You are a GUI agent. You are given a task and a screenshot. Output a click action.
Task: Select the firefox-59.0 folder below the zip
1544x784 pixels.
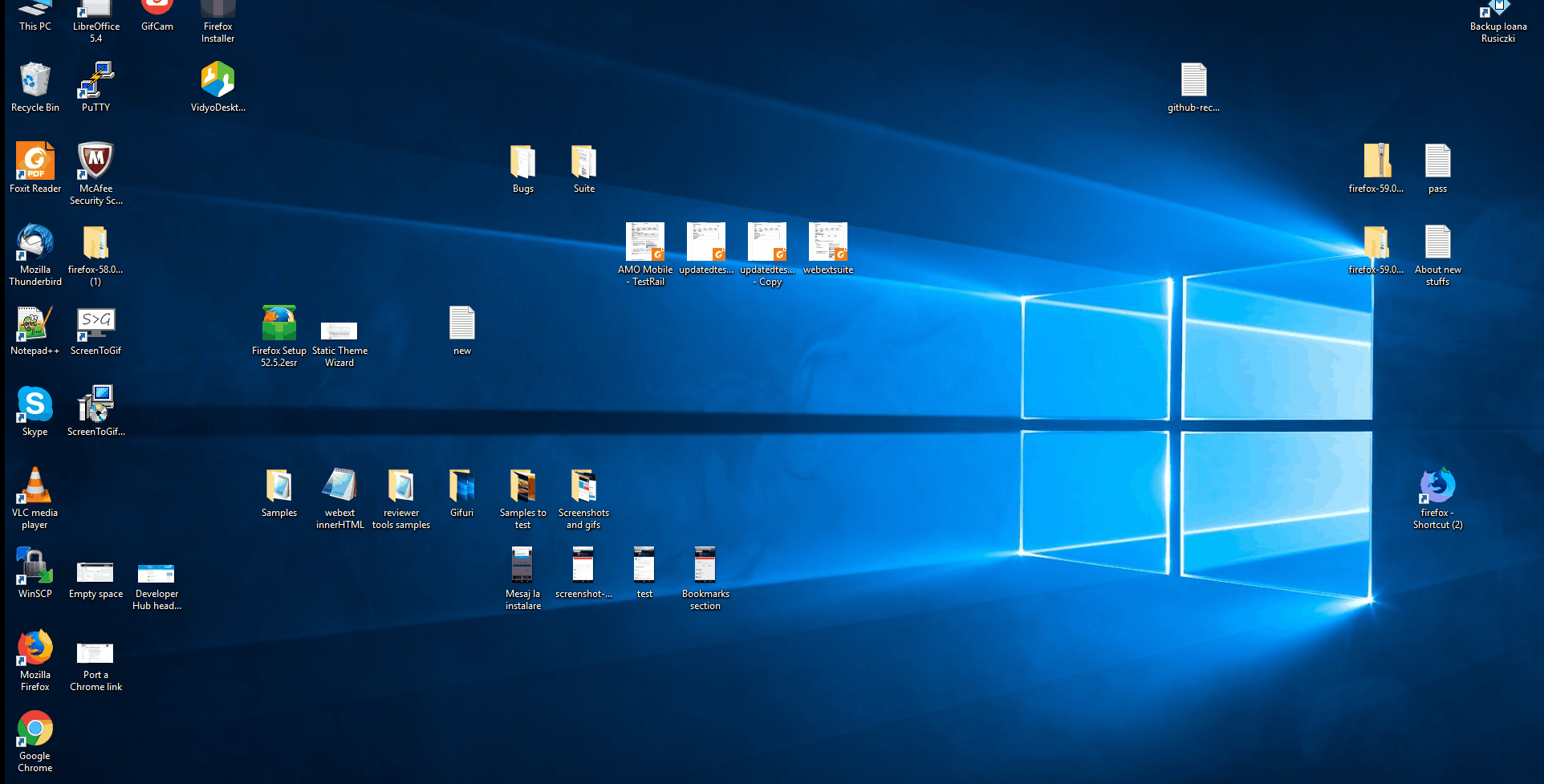tap(1376, 250)
